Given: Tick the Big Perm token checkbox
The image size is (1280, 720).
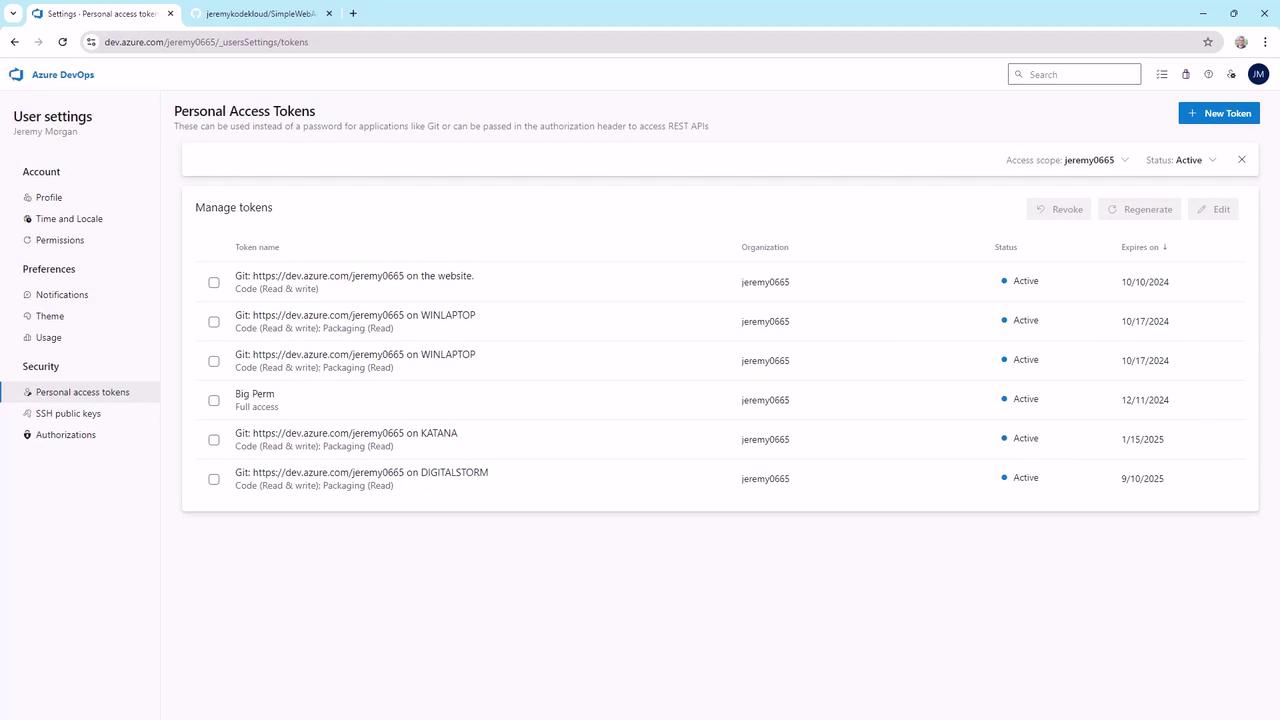Looking at the screenshot, I should pos(214,400).
